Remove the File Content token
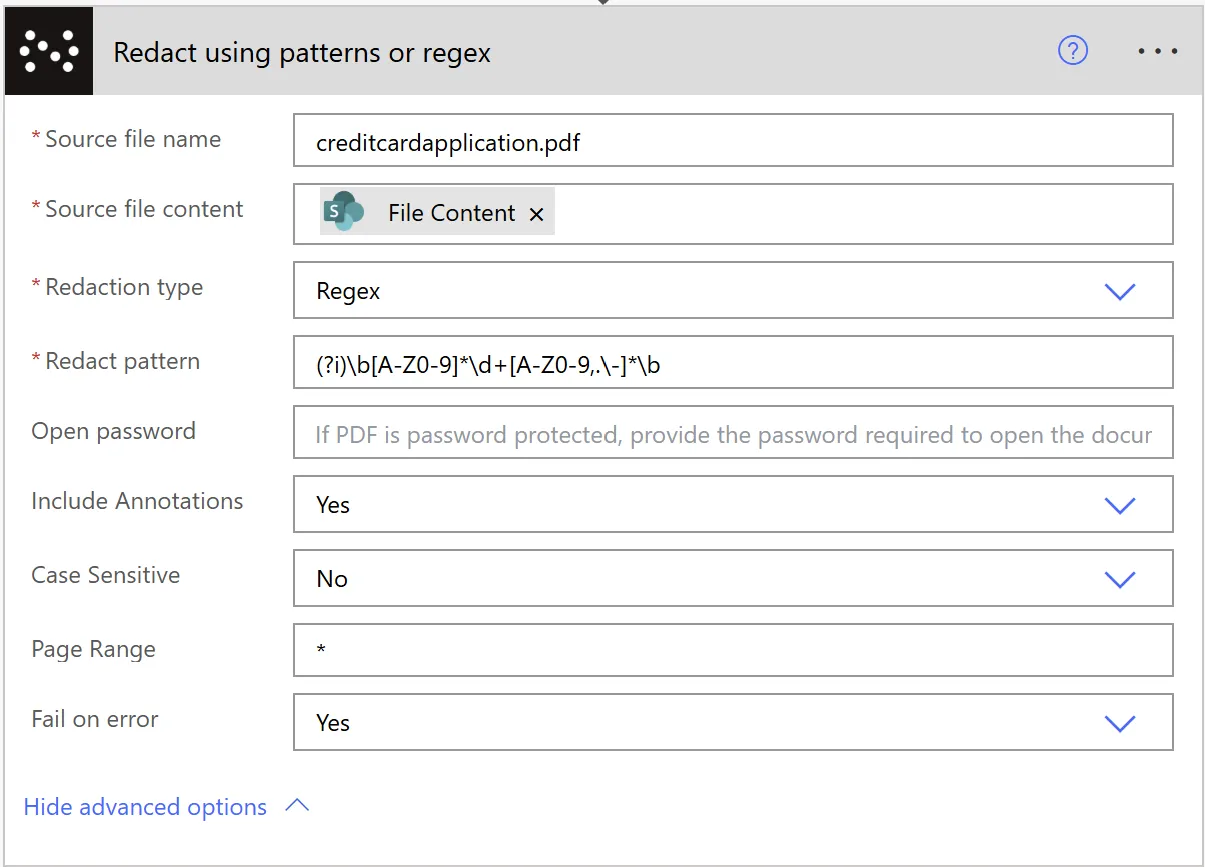The image size is (1205, 867). pos(537,213)
